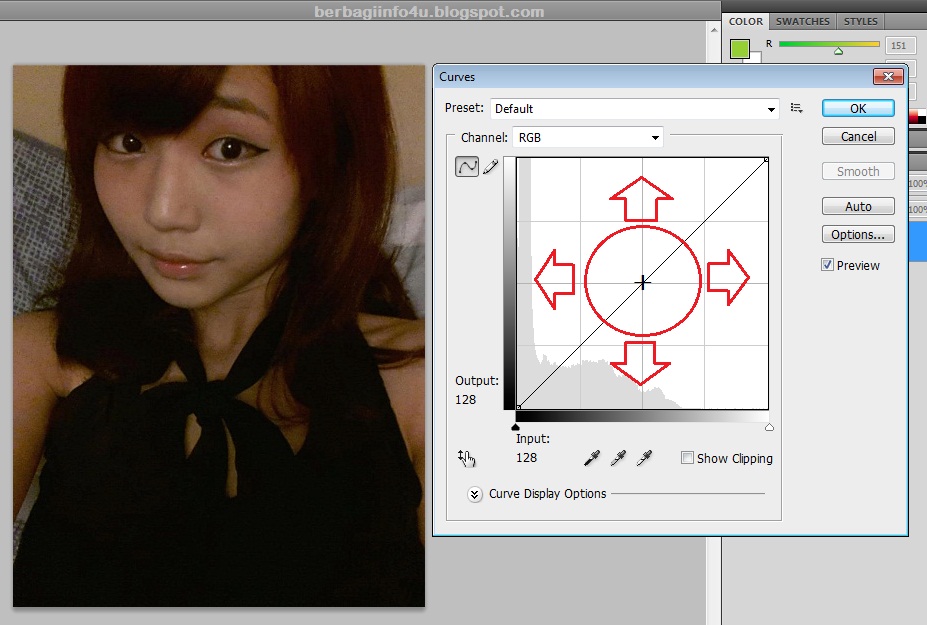The width and height of the screenshot is (927, 625).
Task: Open the Channel RGB dropdown
Action: [x=588, y=137]
